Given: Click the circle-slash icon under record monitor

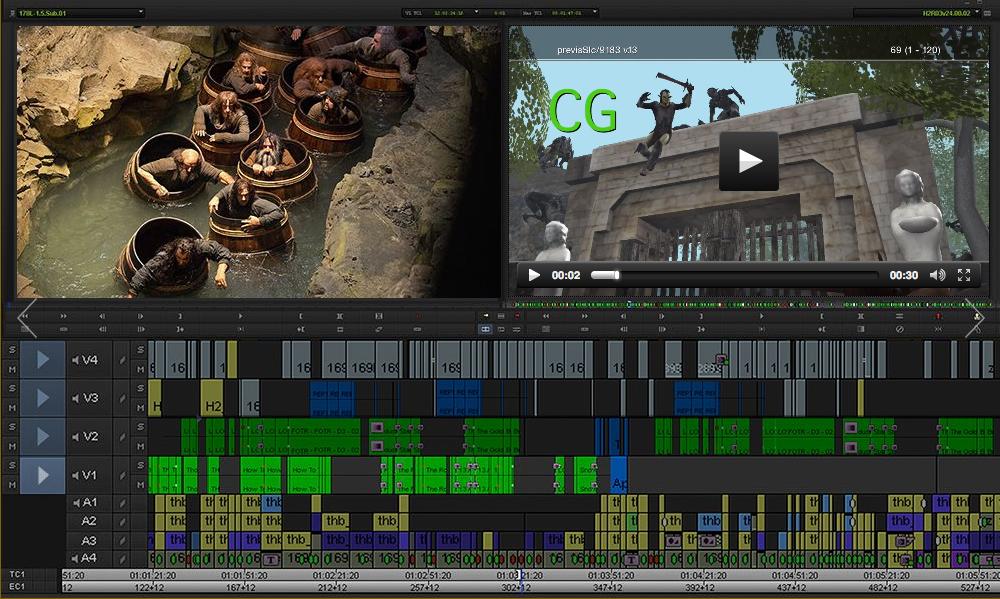Looking at the screenshot, I should 899,329.
